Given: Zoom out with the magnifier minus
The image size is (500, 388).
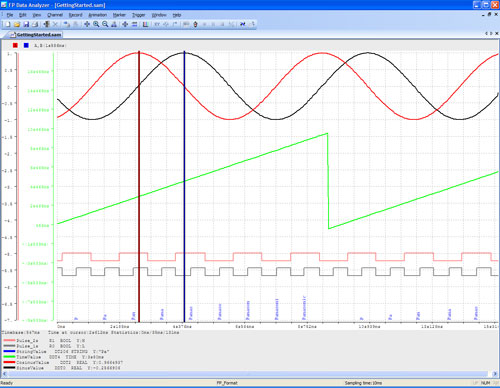Looking at the screenshot, I should (105, 24).
